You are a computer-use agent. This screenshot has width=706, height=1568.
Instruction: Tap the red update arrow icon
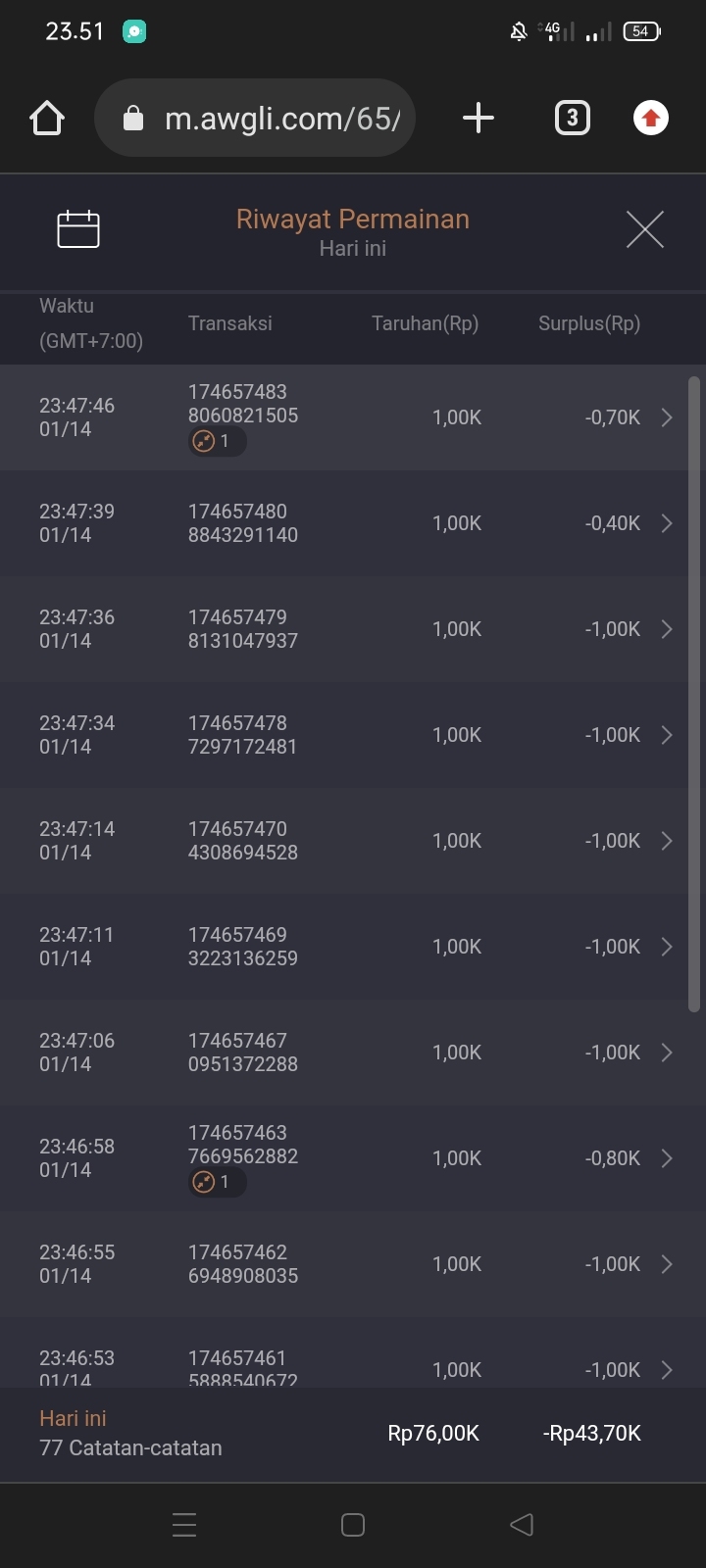click(650, 119)
